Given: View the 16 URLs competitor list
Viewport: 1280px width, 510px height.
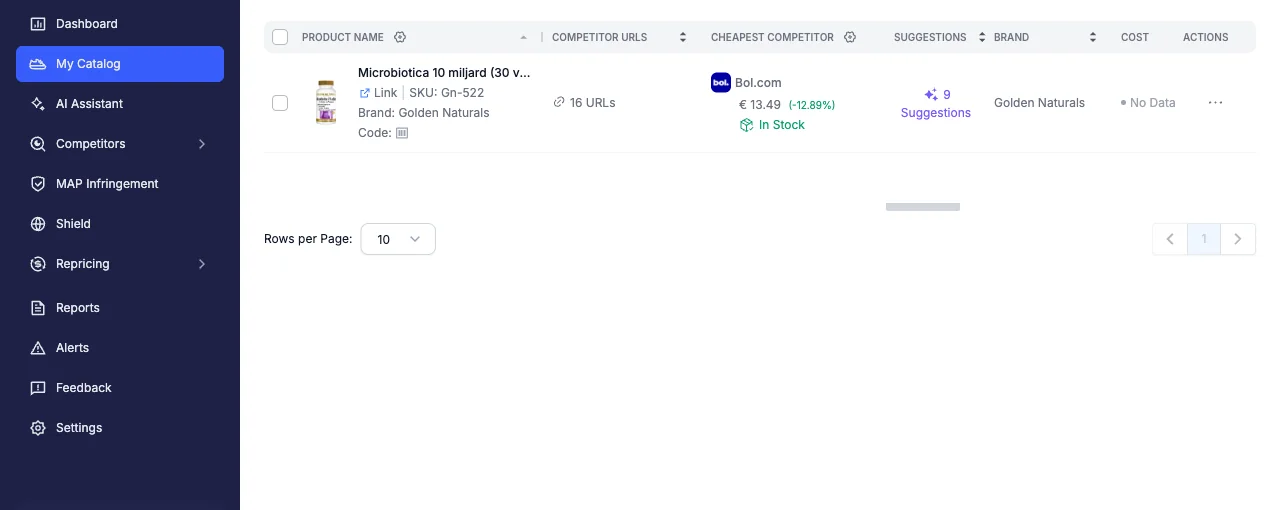Looking at the screenshot, I should click(x=593, y=102).
